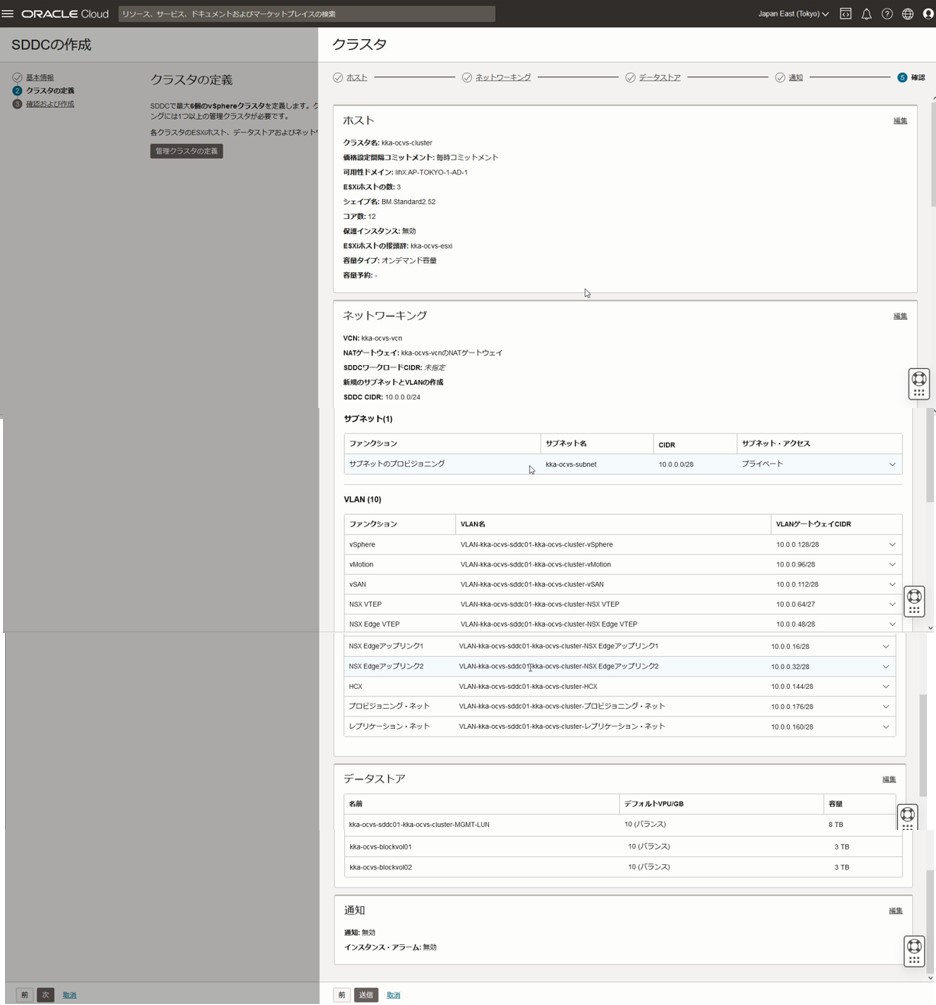Go to the ネットワーキング wizard step
This screenshot has height=1005, width=936.
[x=502, y=77]
